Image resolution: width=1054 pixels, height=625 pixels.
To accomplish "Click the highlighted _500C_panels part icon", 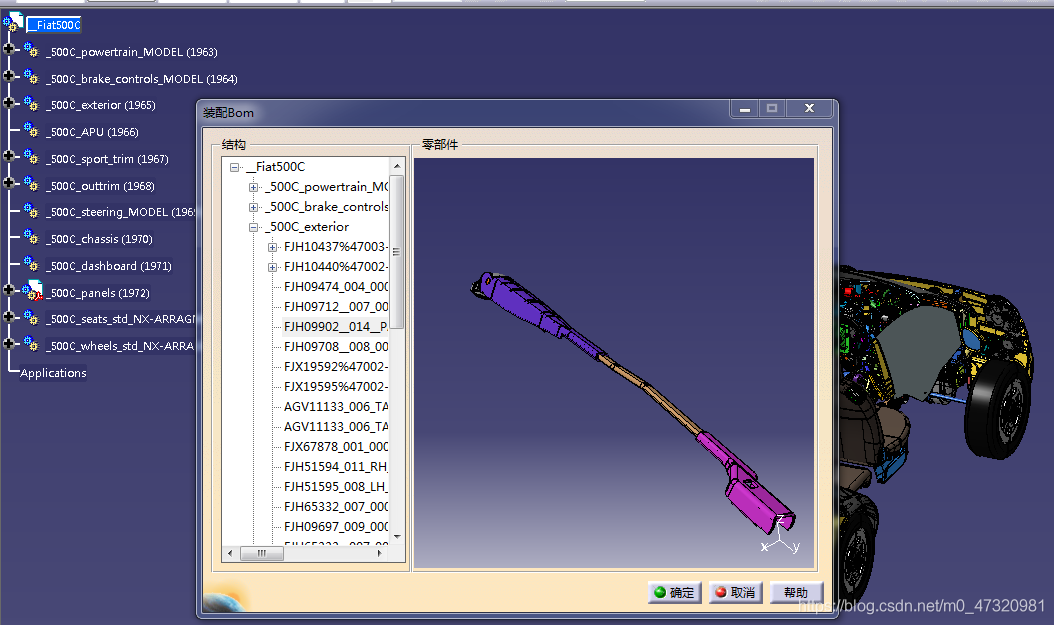I will tap(31, 291).
